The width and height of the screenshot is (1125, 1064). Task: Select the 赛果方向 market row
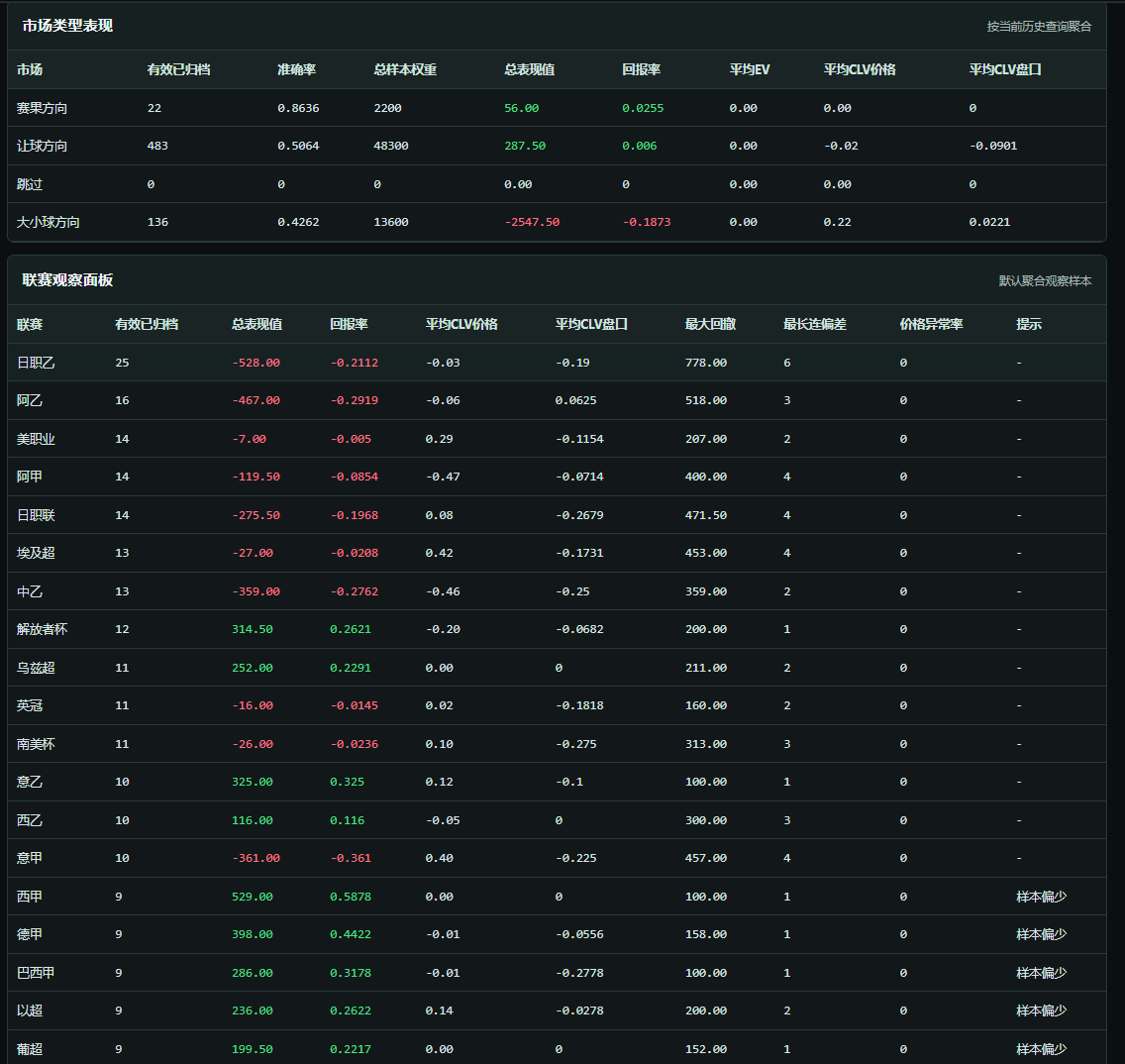[43, 108]
